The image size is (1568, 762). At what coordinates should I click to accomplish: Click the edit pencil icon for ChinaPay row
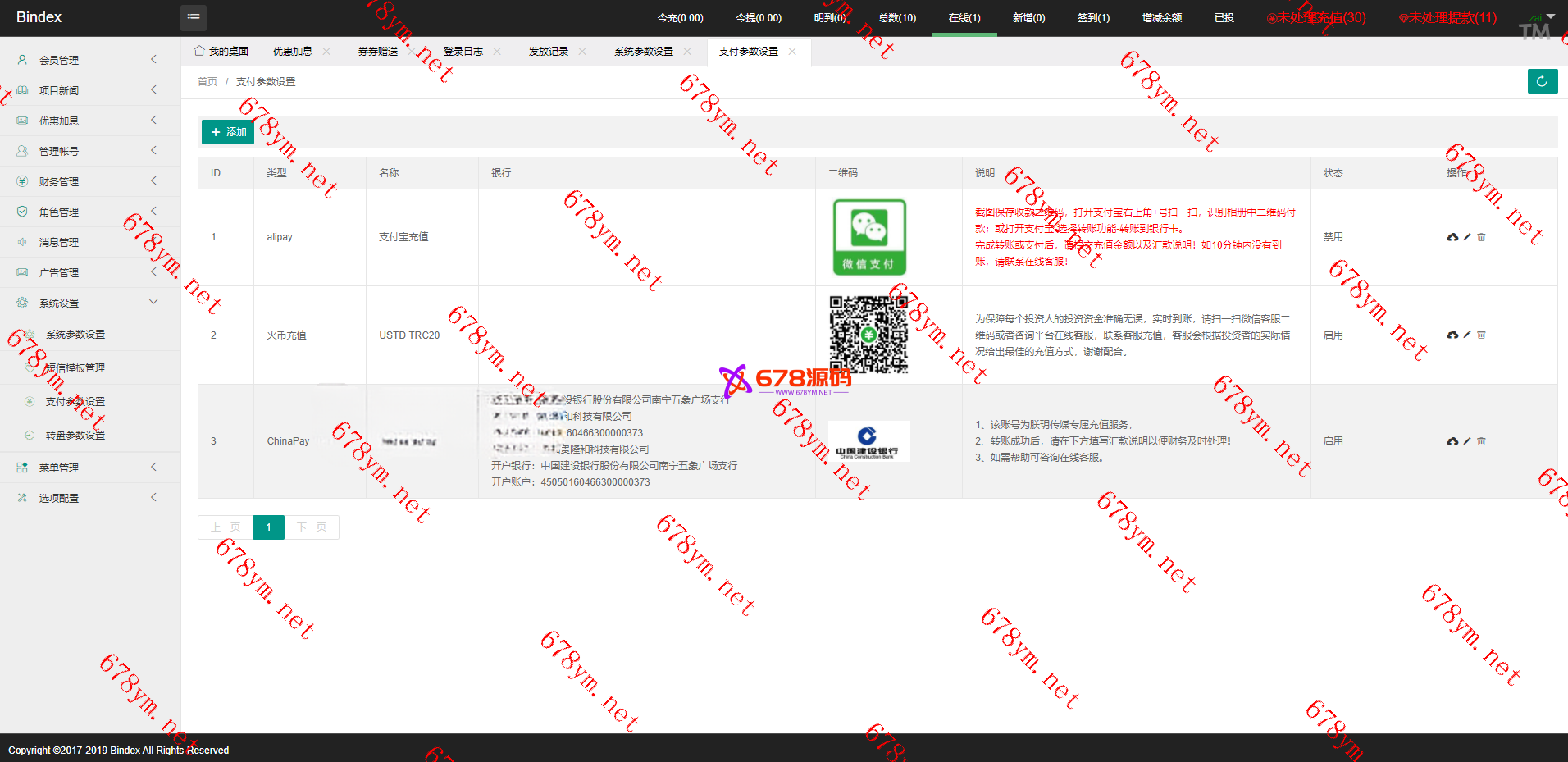coord(1467,441)
